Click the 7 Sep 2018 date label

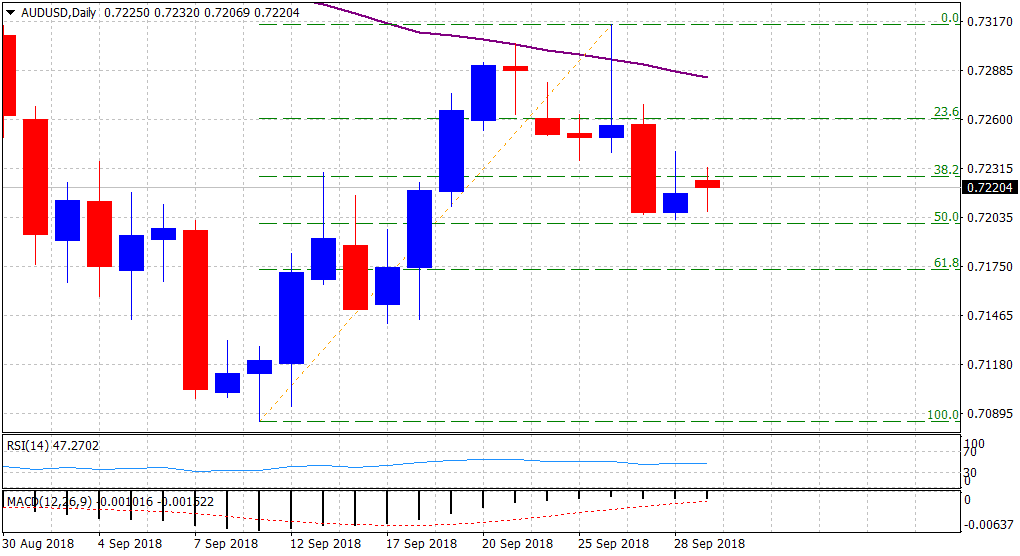[x=226, y=543]
